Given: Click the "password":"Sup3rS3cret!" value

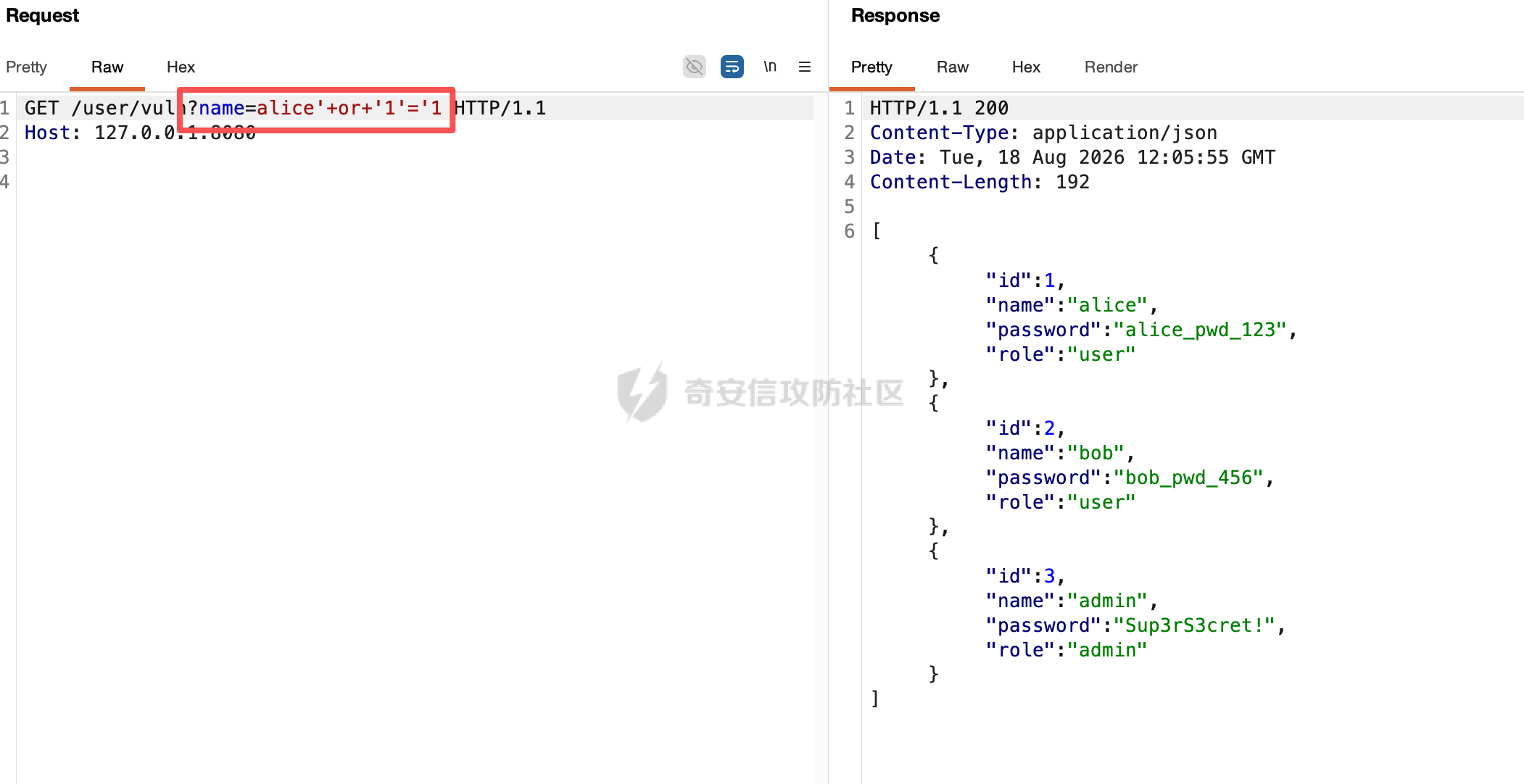Looking at the screenshot, I should pyautogui.click(x=1194, y=625).
